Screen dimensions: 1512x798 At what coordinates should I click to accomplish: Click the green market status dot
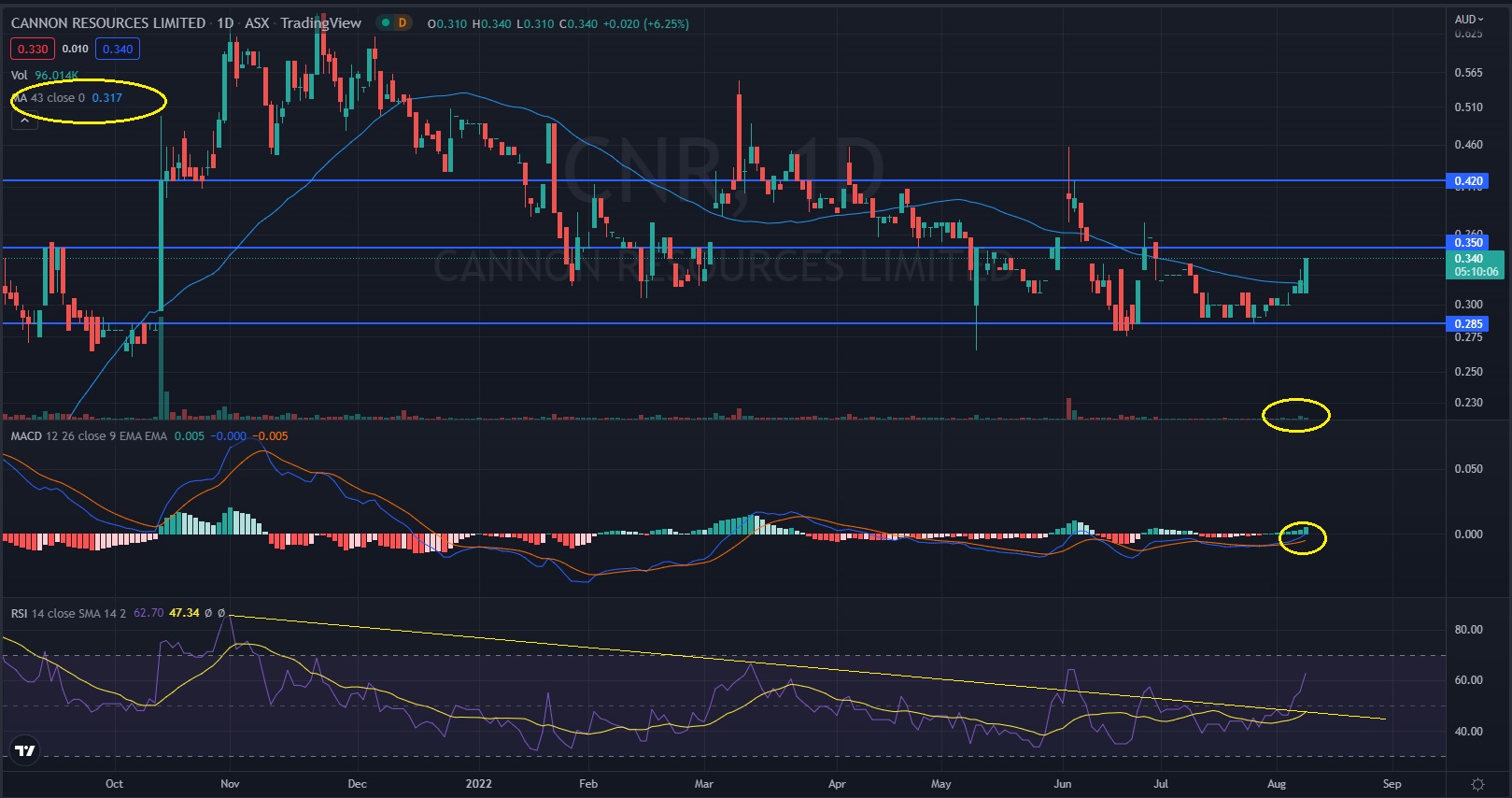coord(384,23)
